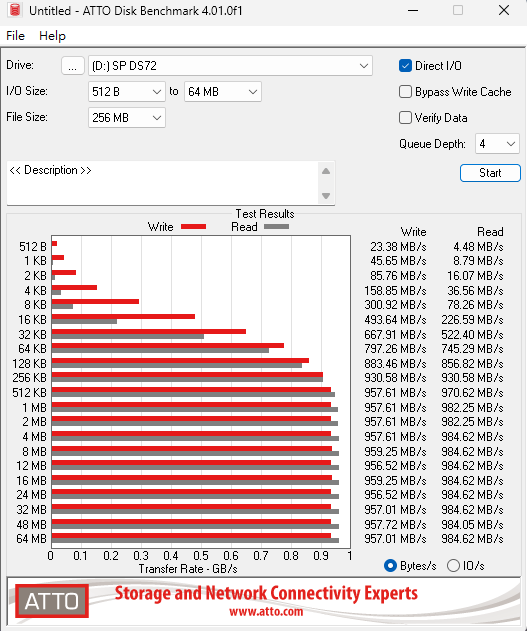This screenshot has width=527, height=631.
Task: Select the Bytes/s radio button
Action: point(390,566)
